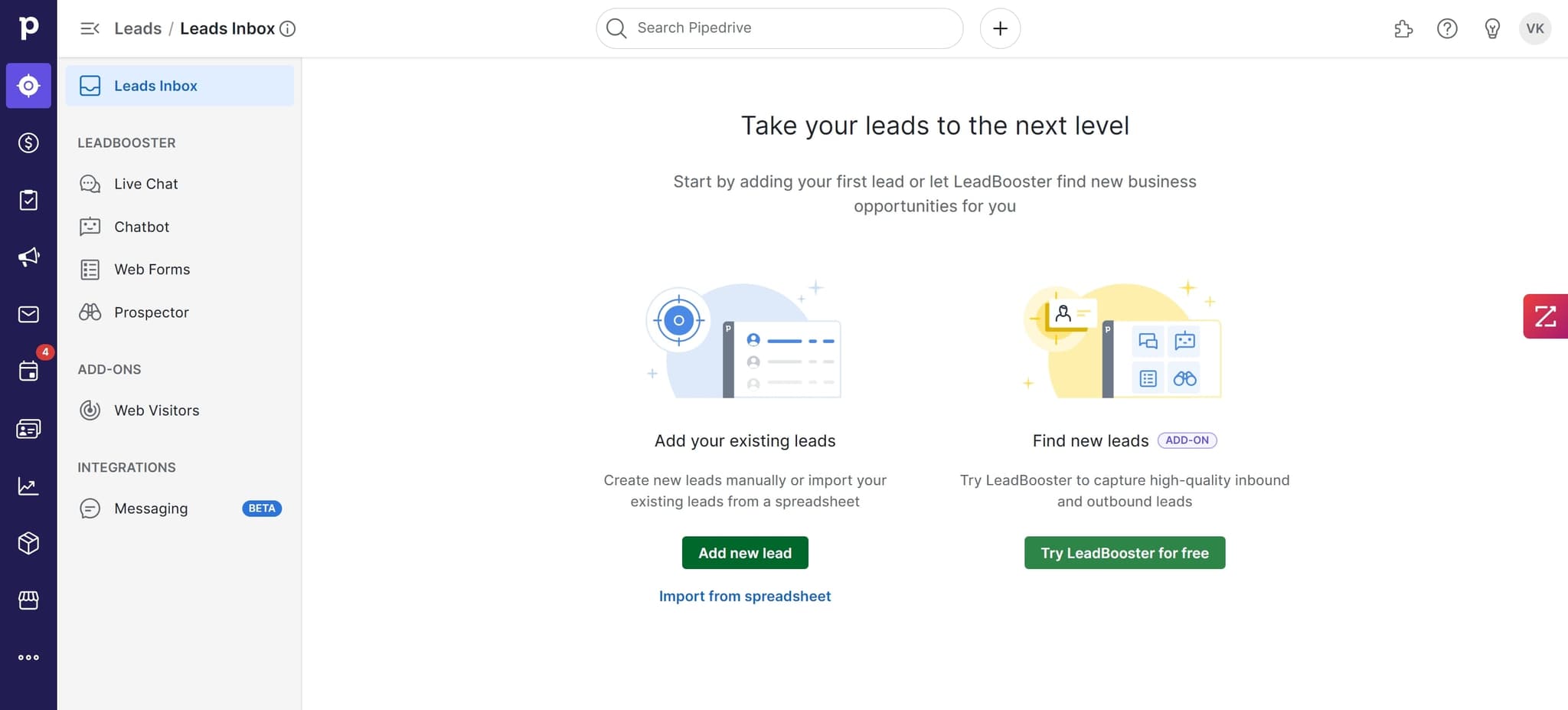Screen dimensions: 1568x710
Task: Collapse the left navigation panel
Action: click(90, 28)
